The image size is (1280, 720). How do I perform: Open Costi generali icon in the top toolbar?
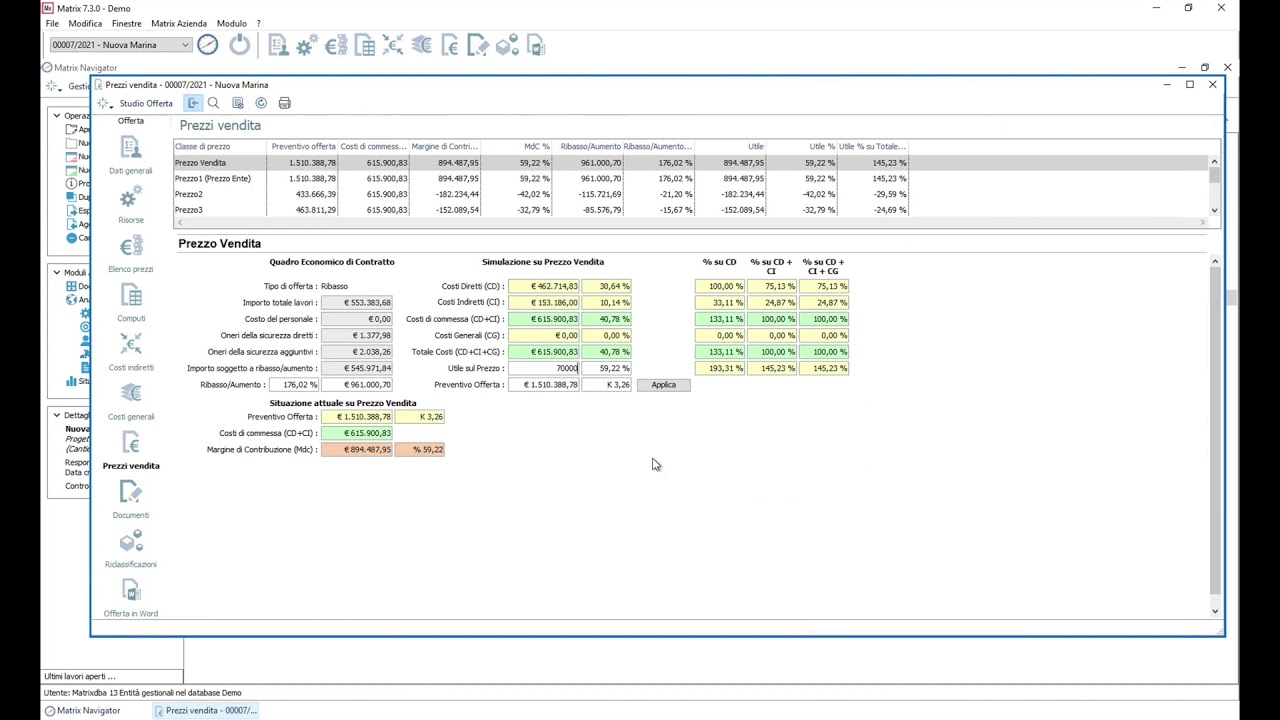point(422,45)
